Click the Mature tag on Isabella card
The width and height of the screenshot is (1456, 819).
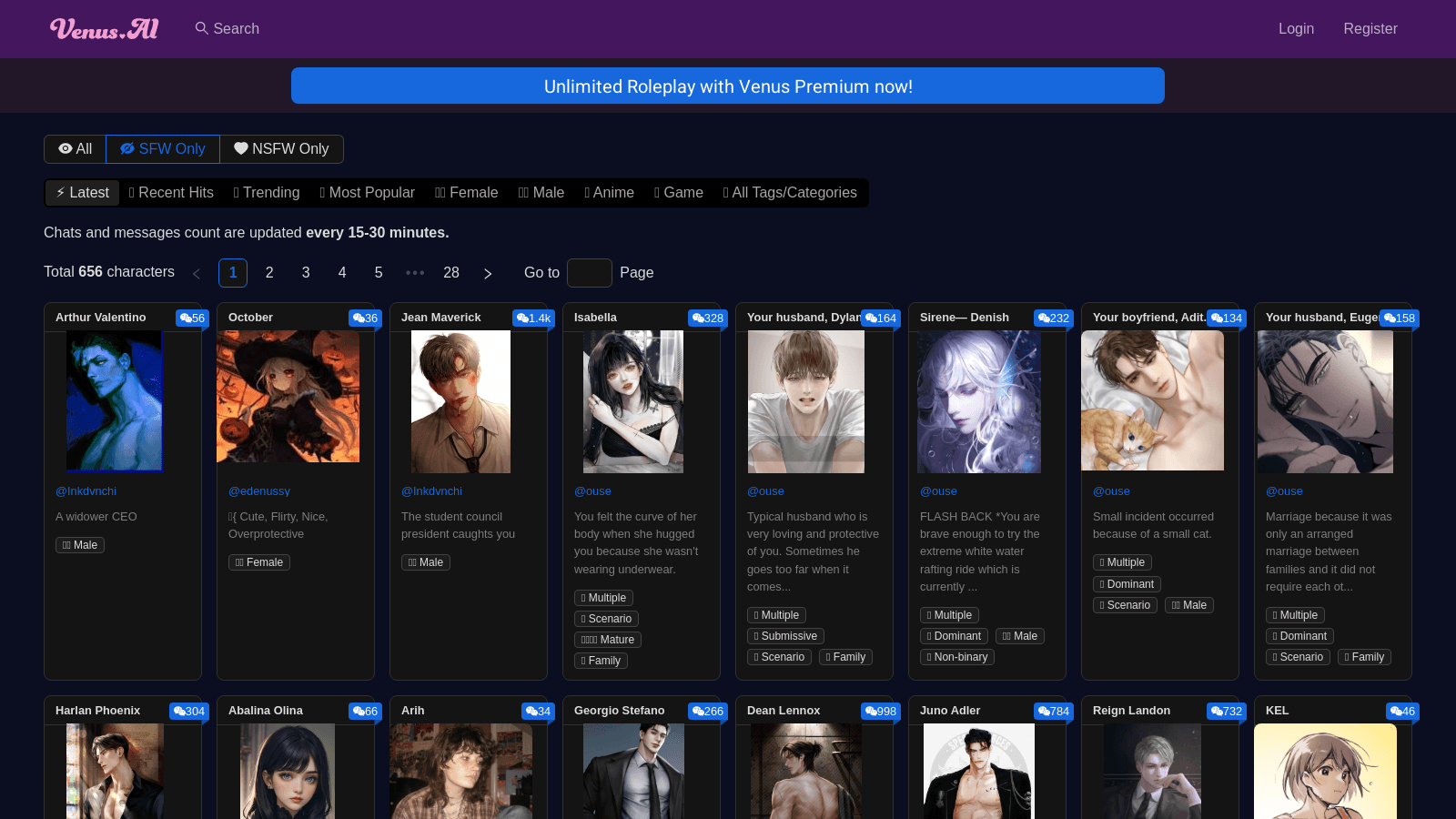pyautogui.click(x=608, y=640)
